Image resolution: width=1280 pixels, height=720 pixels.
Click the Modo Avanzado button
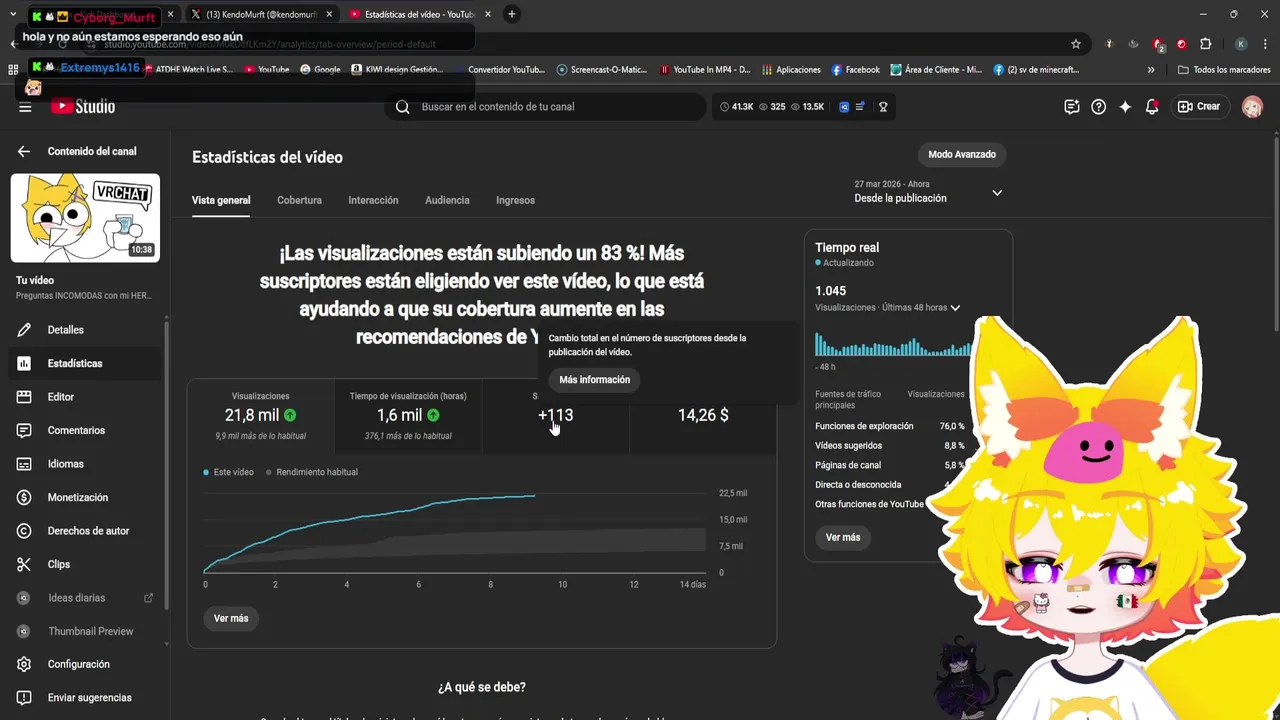tap(962, 155)
